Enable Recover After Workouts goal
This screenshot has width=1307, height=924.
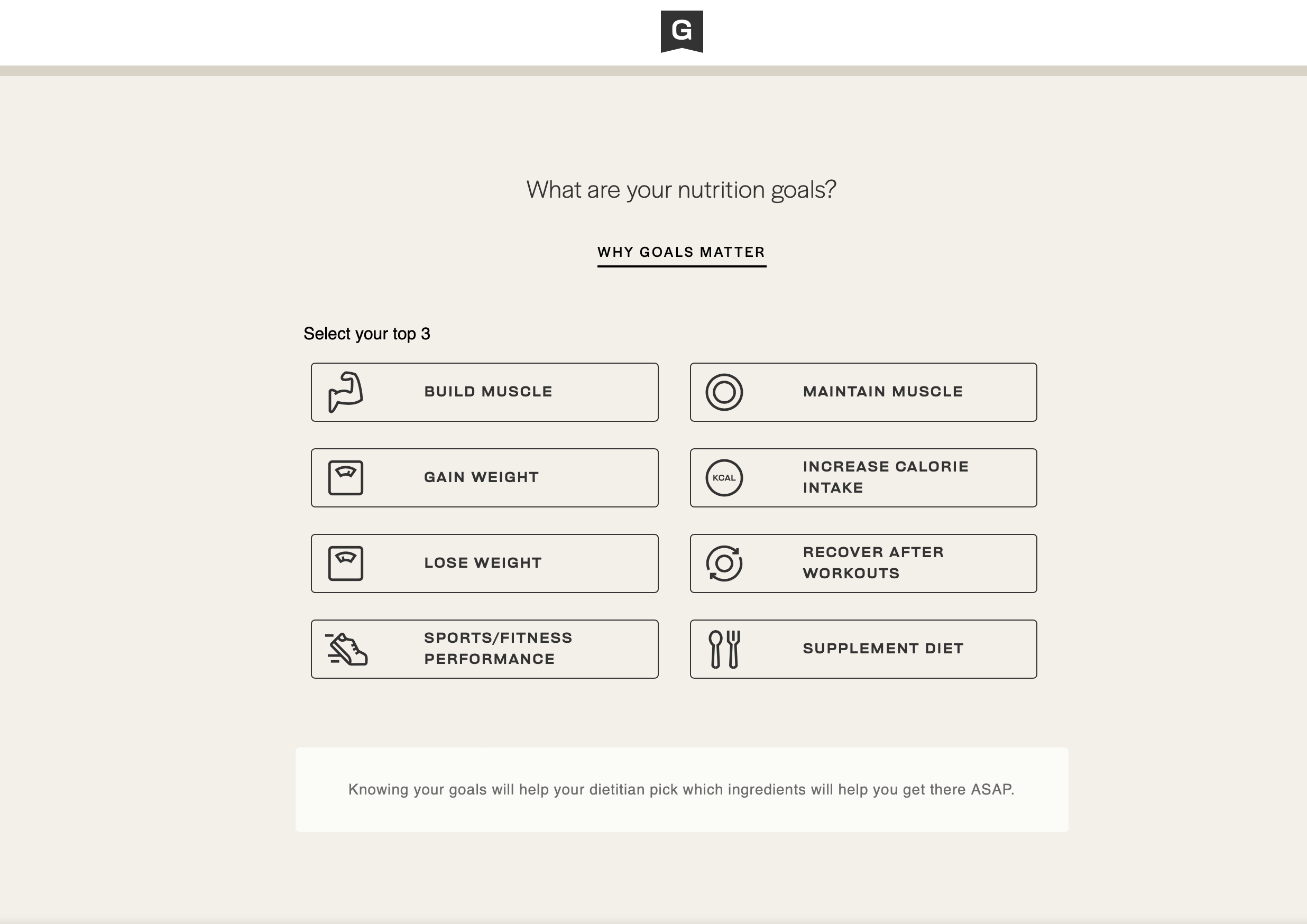(873, 563)
